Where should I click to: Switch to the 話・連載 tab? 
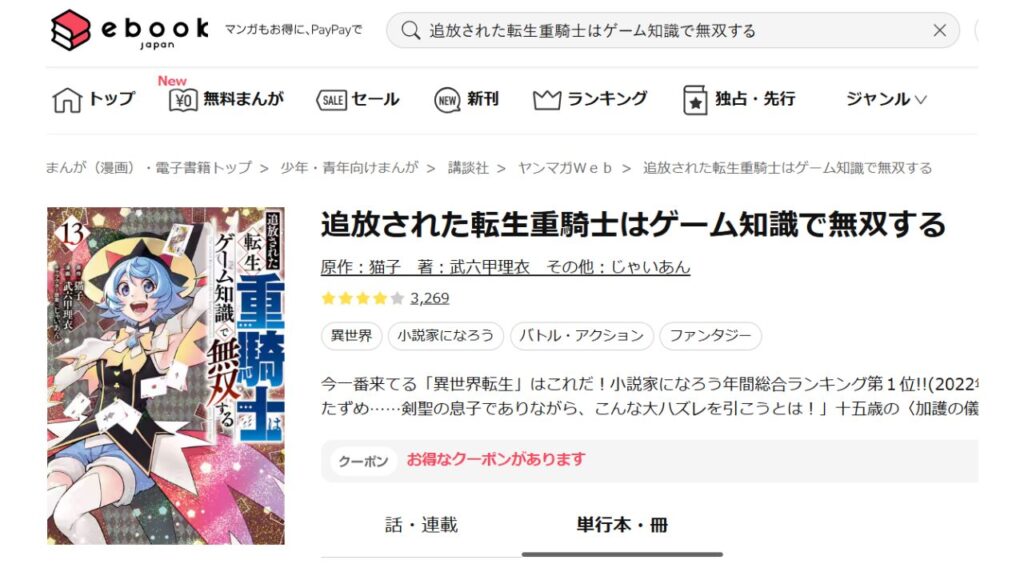[x=421, y=524]
